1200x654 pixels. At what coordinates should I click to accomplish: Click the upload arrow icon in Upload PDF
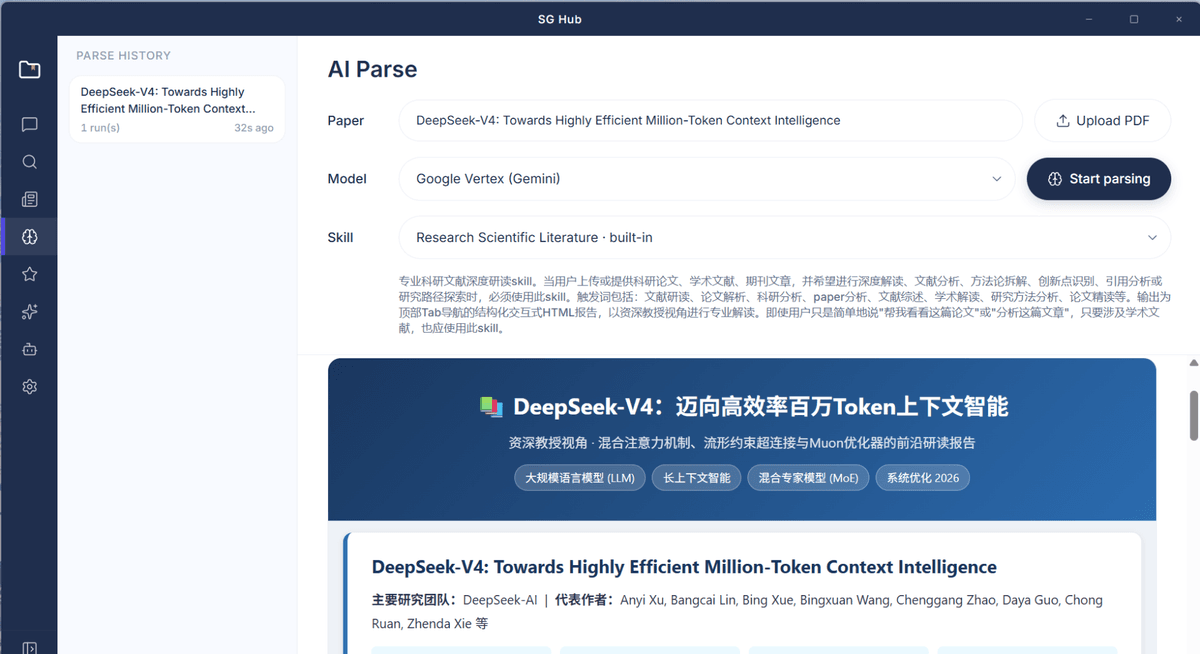[1063, 121]
